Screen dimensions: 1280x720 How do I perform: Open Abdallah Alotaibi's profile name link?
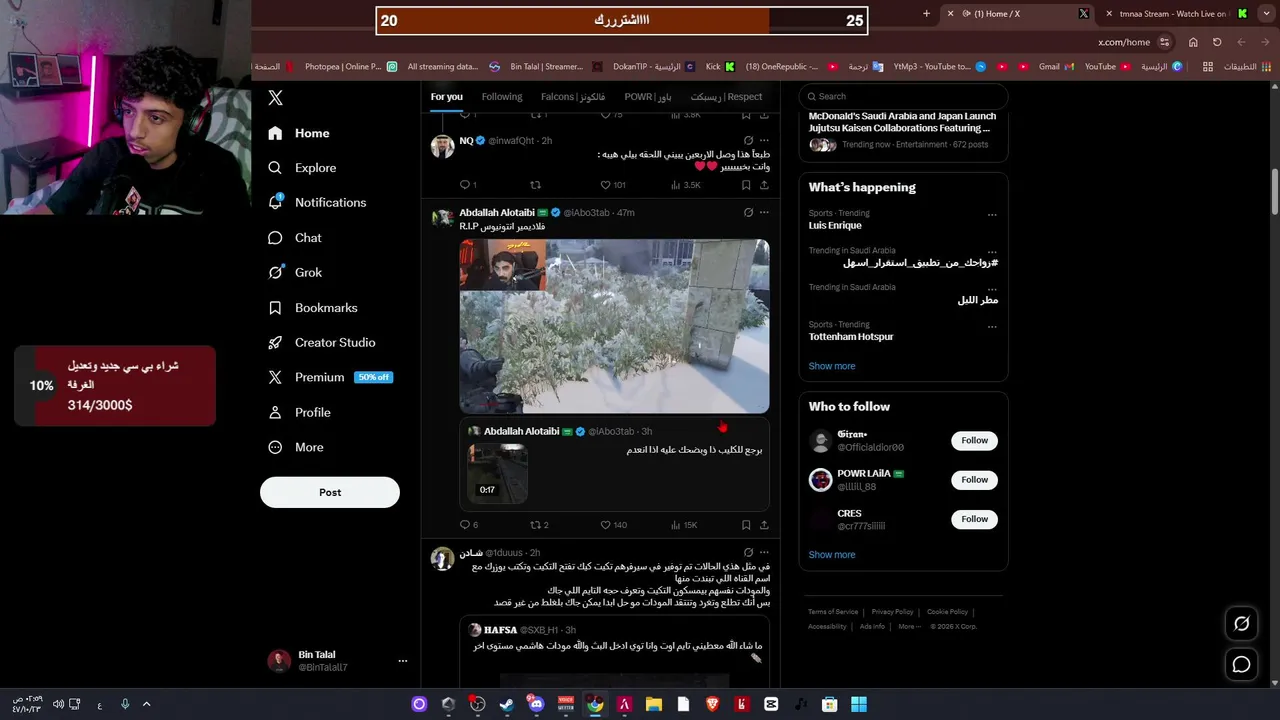pos(496,213)
